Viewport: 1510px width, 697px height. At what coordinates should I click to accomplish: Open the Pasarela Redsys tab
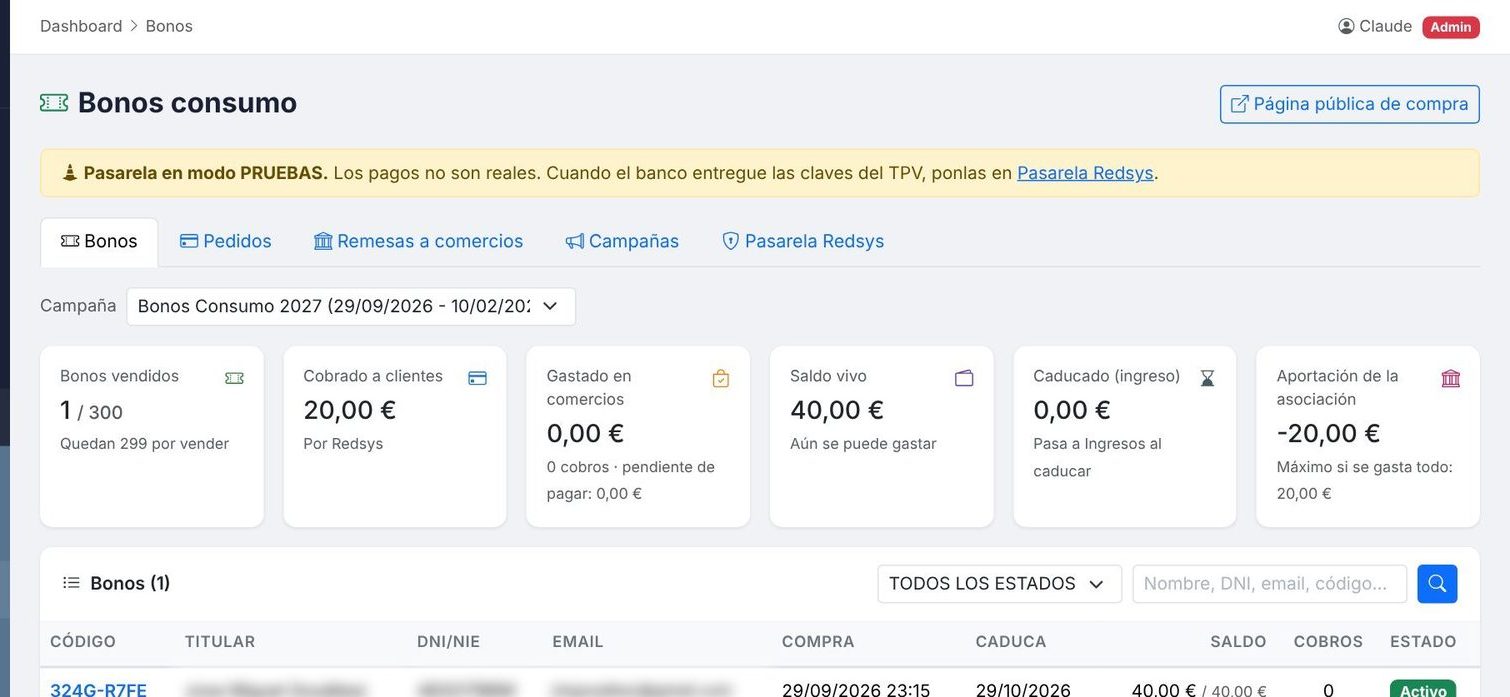tap(803, 242)
